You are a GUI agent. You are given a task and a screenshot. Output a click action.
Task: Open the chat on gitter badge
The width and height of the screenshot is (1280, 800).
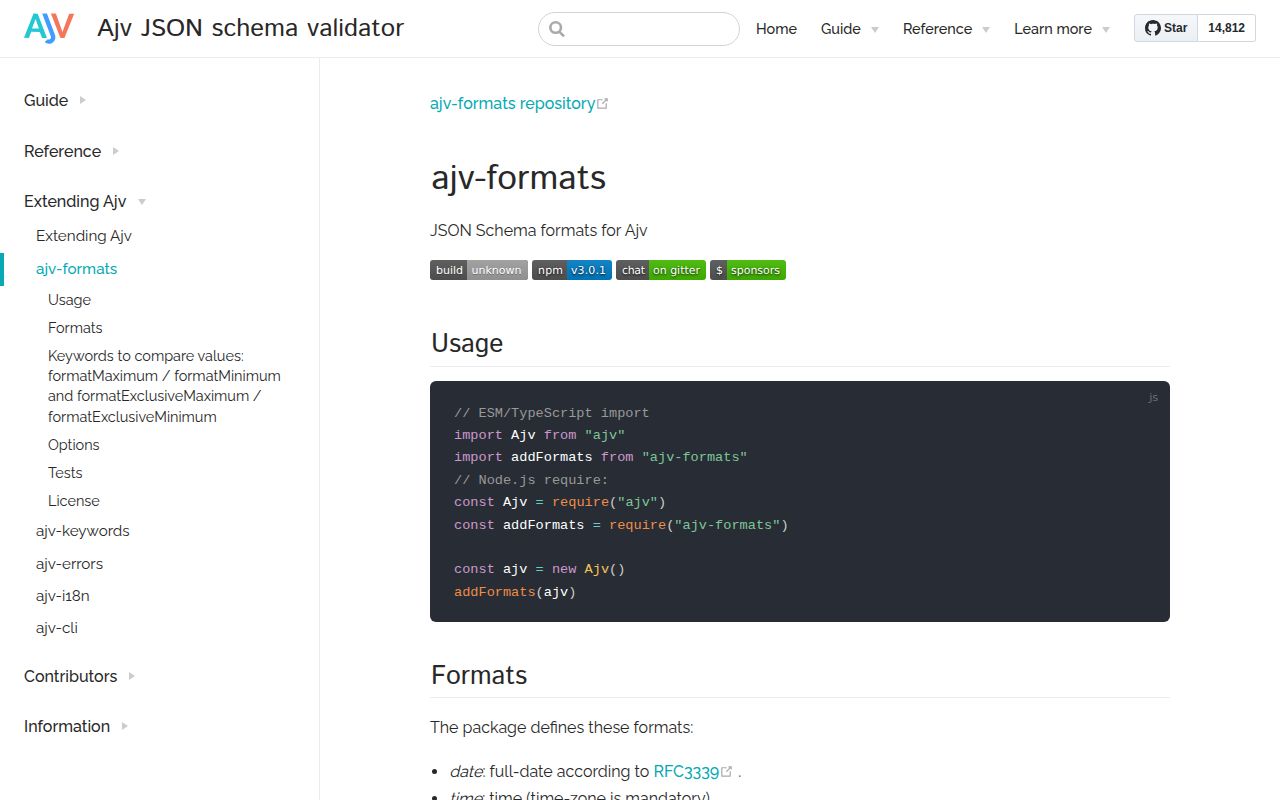click(x=661, y=270)
